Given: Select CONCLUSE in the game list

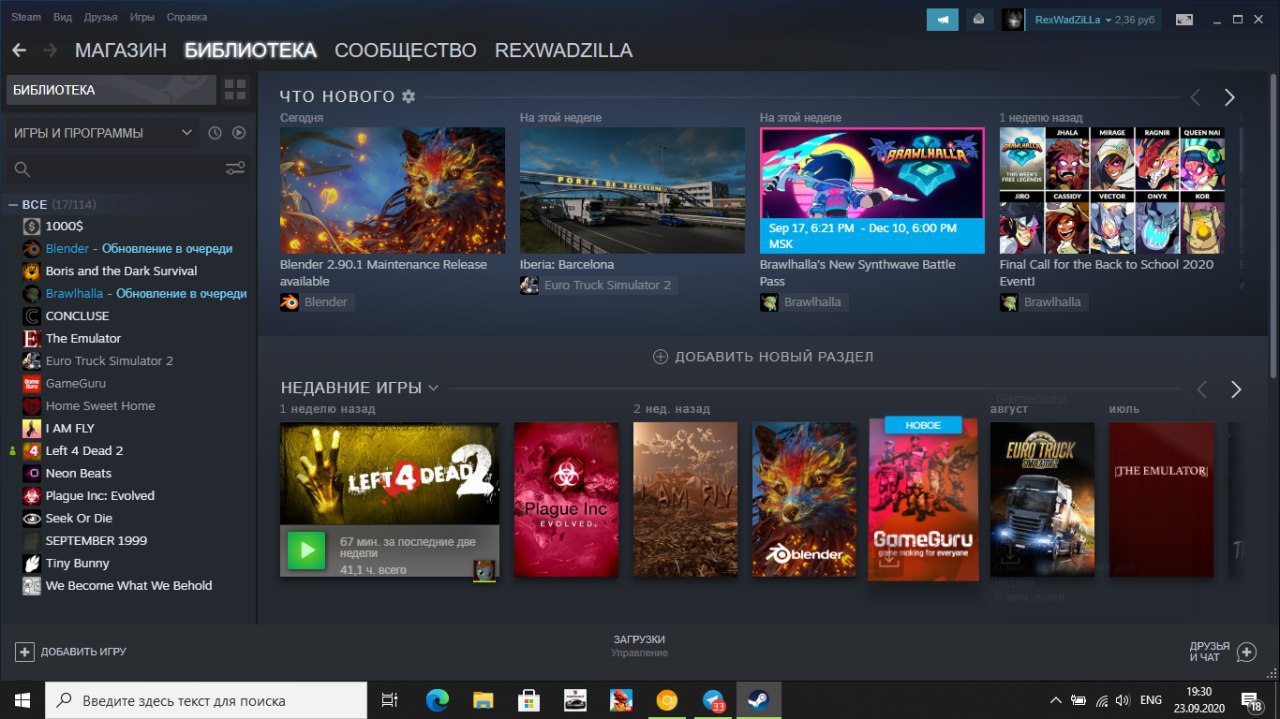Looking at the screenshot, I should (x=77, y=316).
